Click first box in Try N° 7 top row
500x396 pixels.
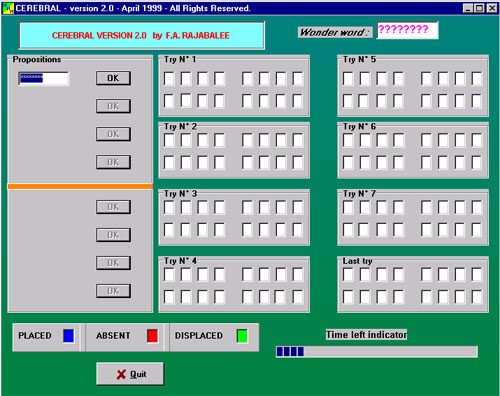(x=348, y=207)
